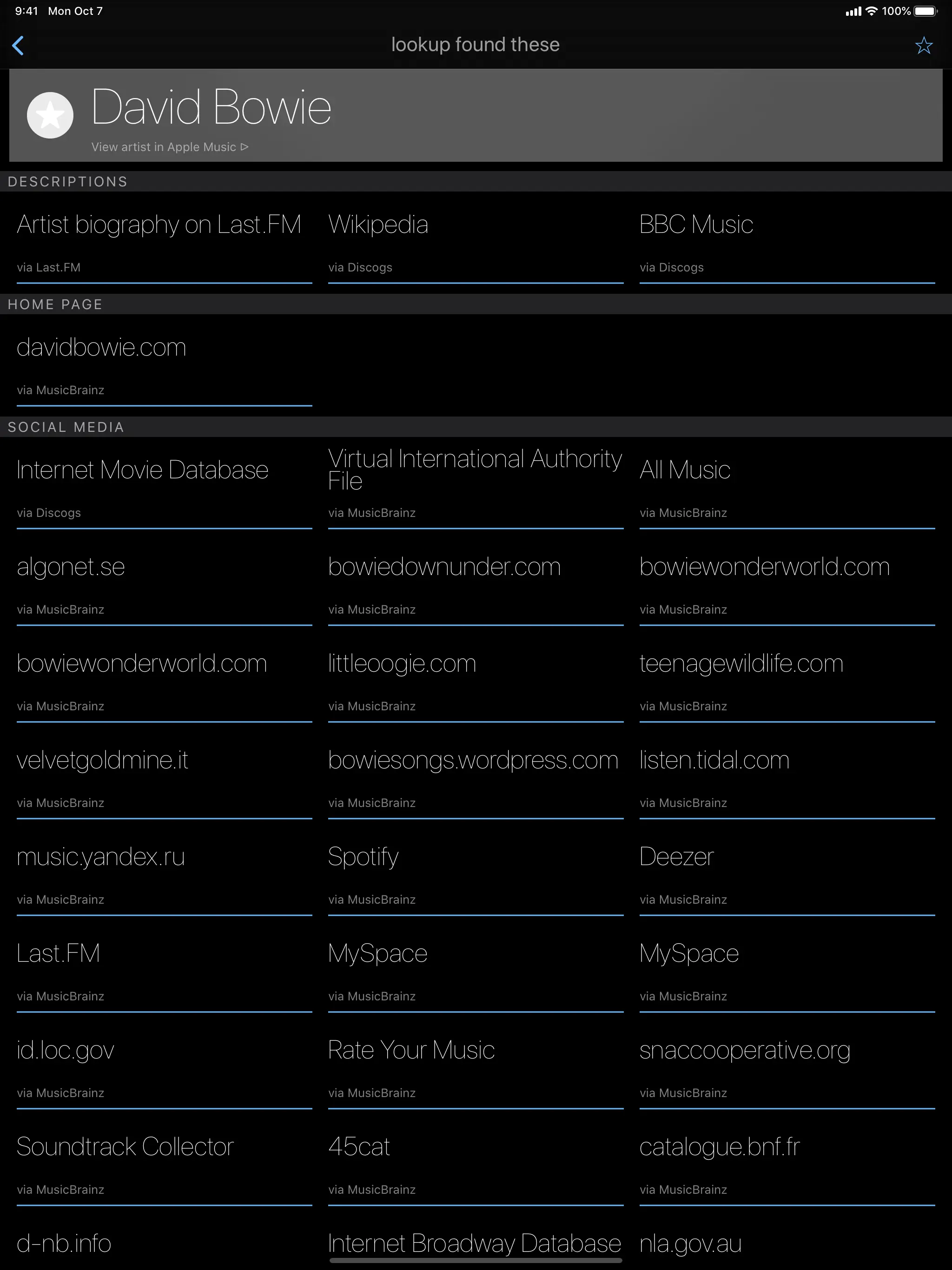Open the Deezer link

click(676, 857)
